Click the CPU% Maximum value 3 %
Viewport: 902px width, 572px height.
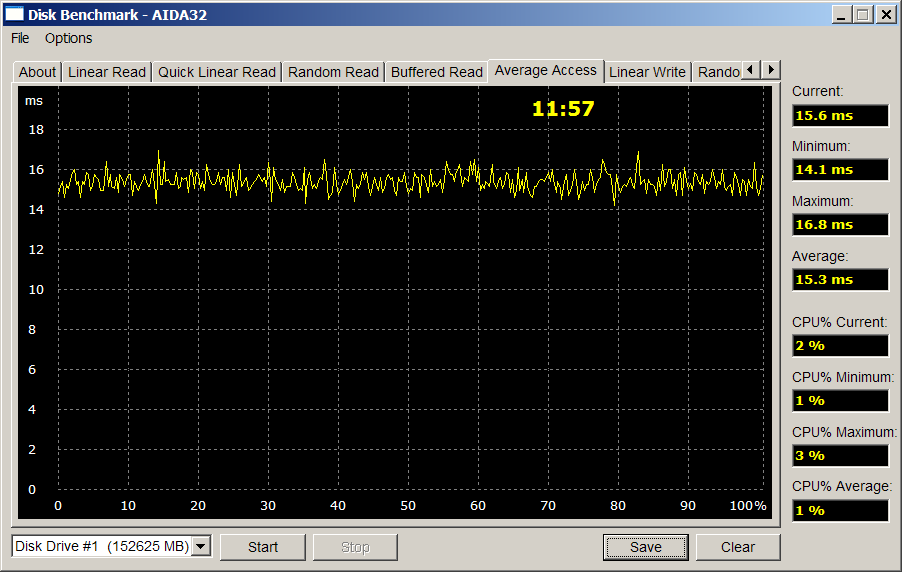click(x=840, y=456)
